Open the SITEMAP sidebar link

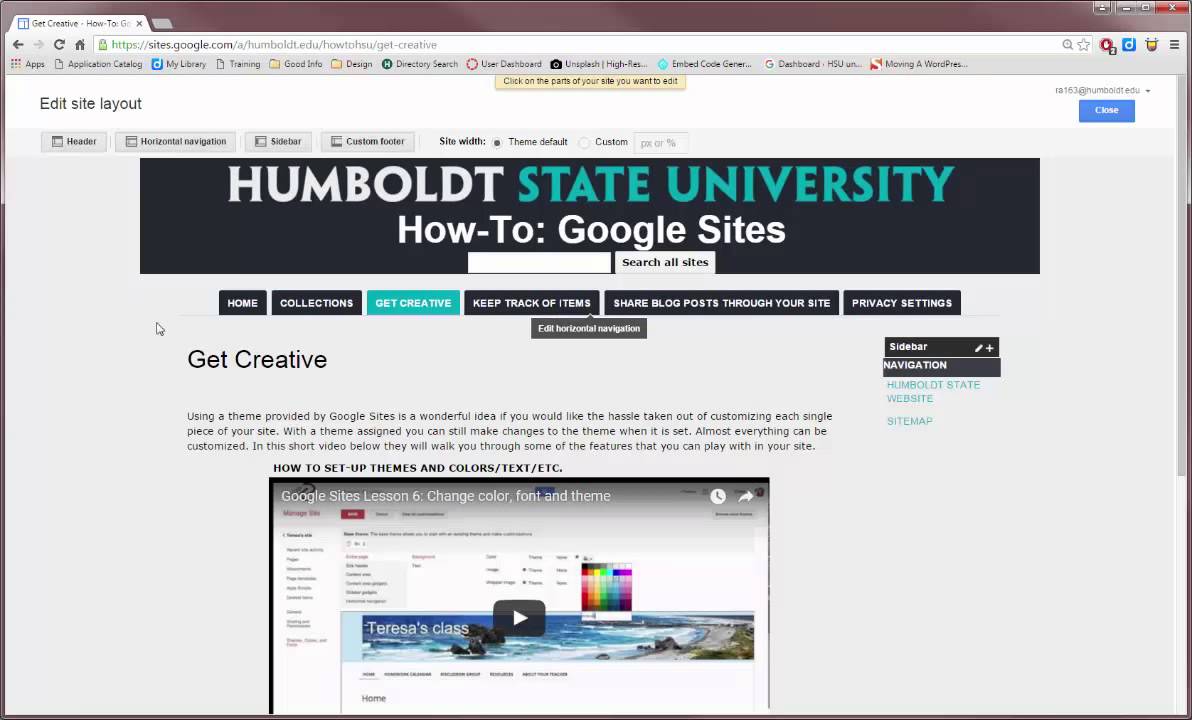[x=909, y=421]
